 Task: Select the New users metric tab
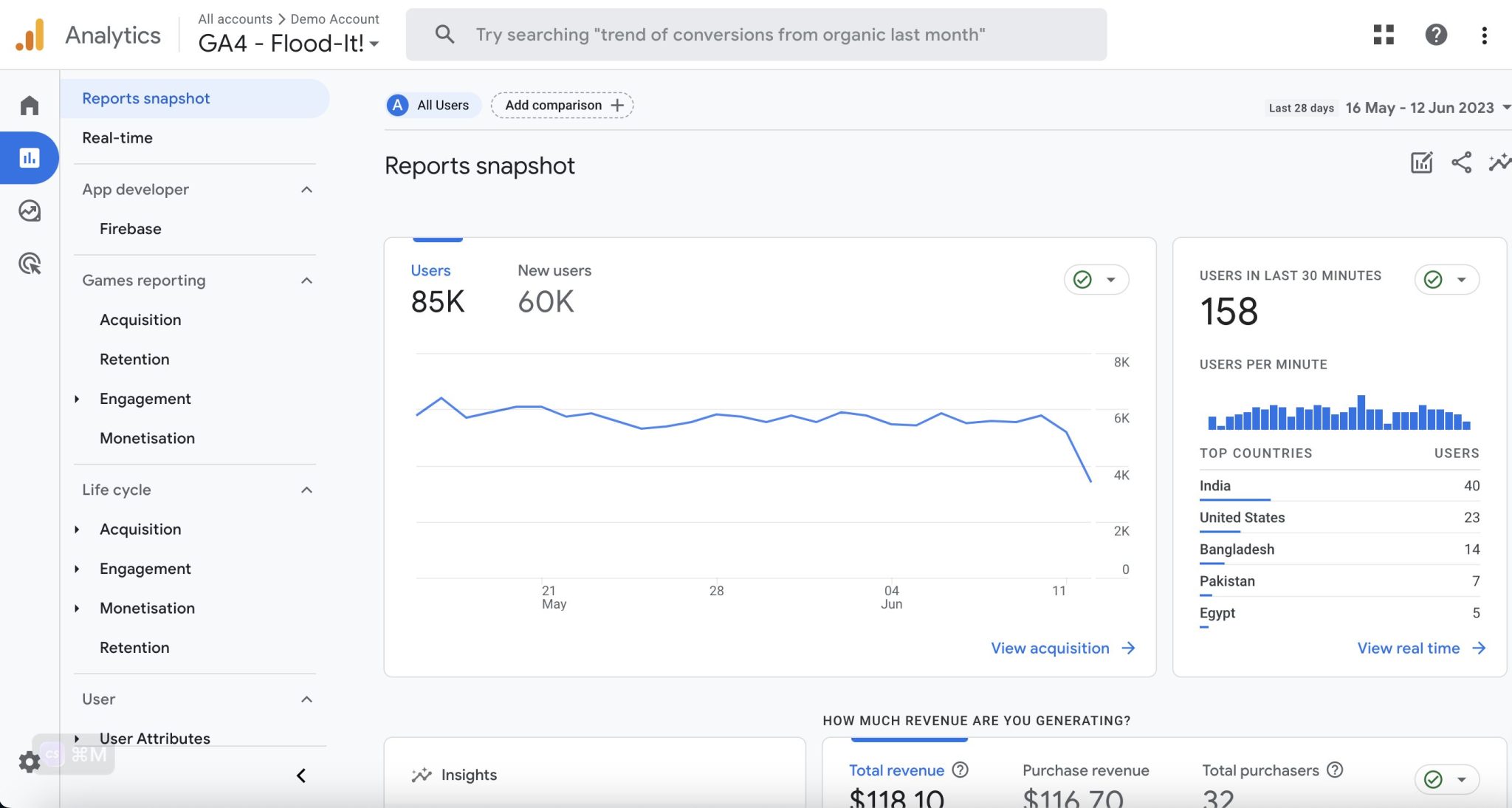[554, 289]
